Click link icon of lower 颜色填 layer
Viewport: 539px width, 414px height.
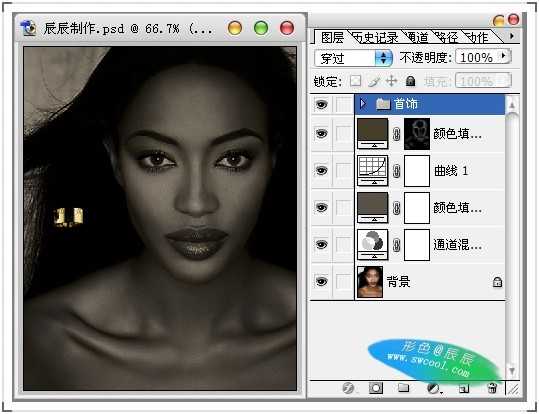pyautogui.click(x=396, y=208)
